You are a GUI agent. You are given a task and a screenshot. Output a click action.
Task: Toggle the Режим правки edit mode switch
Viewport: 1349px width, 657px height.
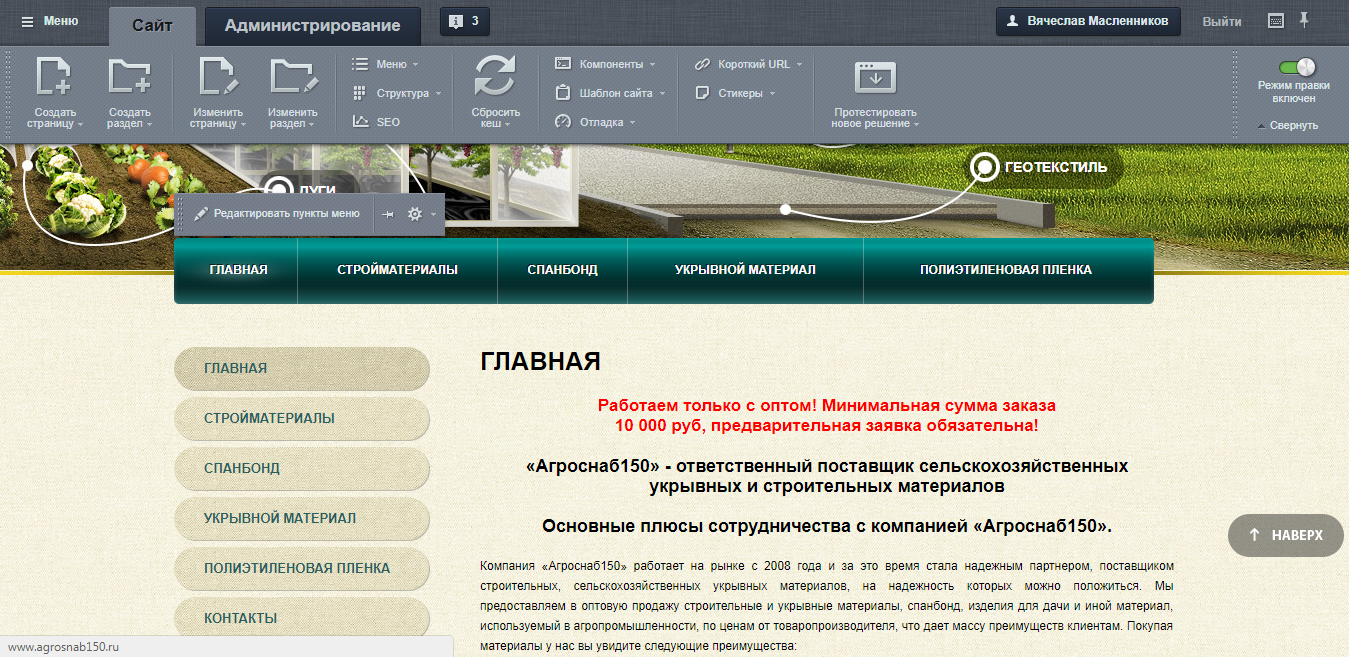1296,67
